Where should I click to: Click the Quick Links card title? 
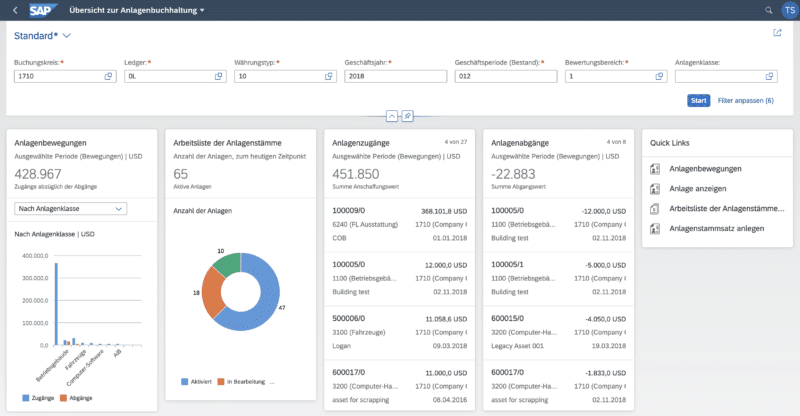point(669,143)
